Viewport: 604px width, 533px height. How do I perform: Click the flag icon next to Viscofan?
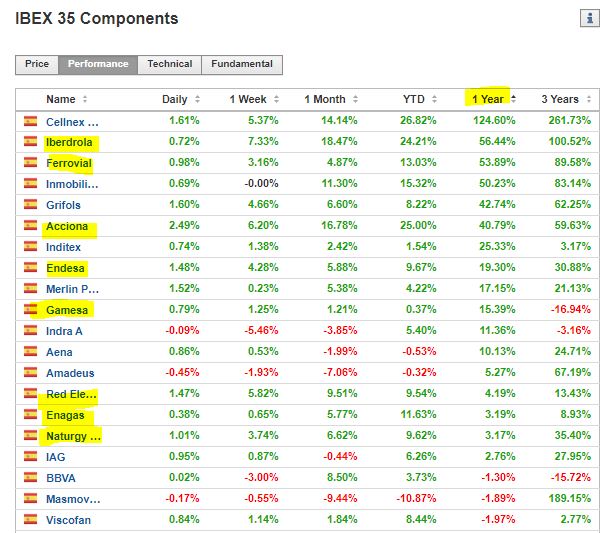pos(30,519)
